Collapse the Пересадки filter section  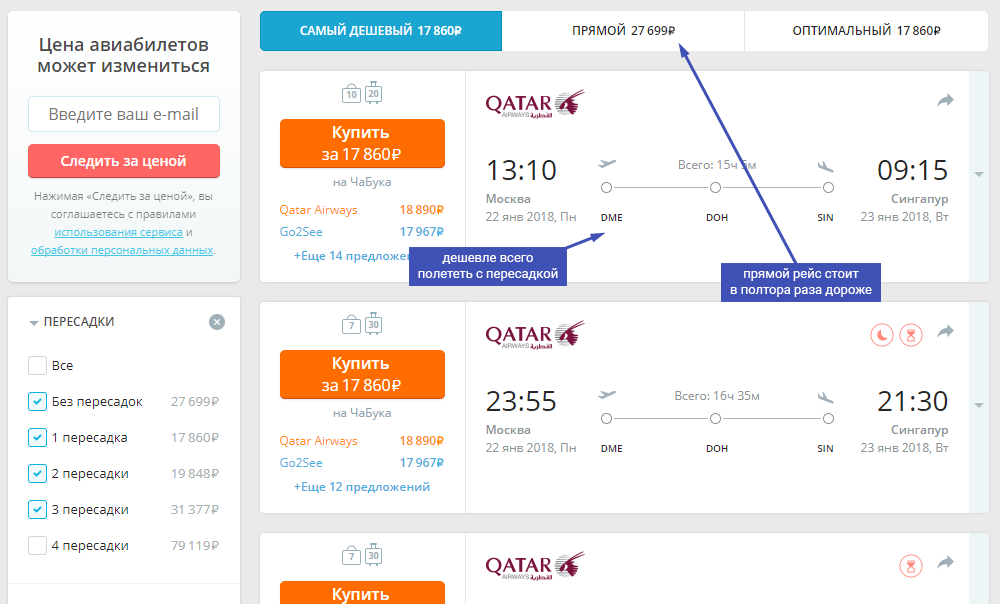34,323
